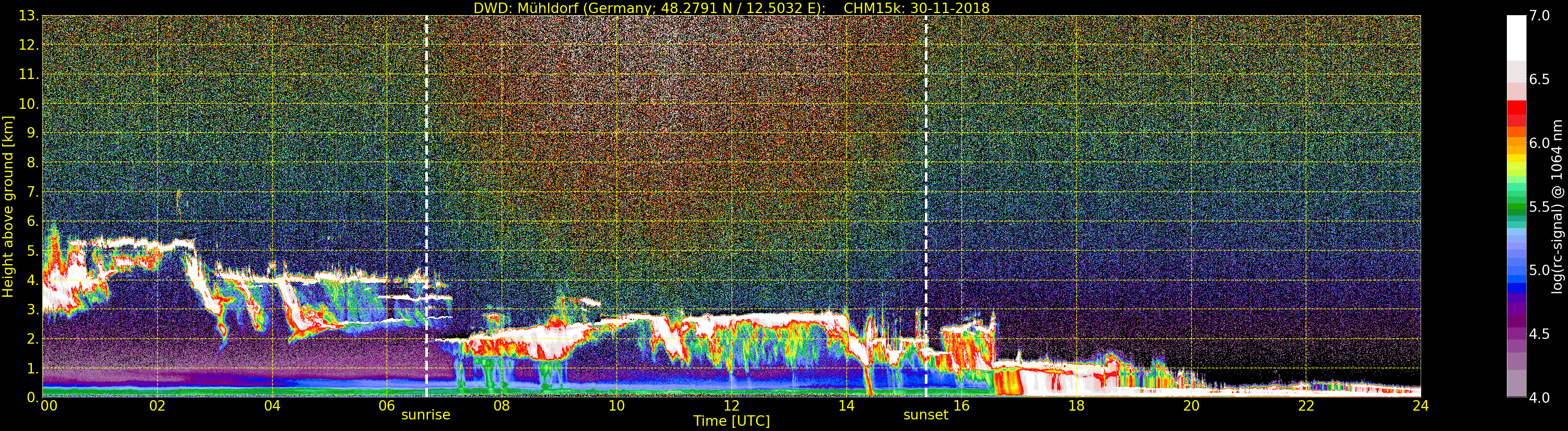Click the height axis tick '9.'
Image resolution: width=1568 pixels, height=431 pixels.
33,133
